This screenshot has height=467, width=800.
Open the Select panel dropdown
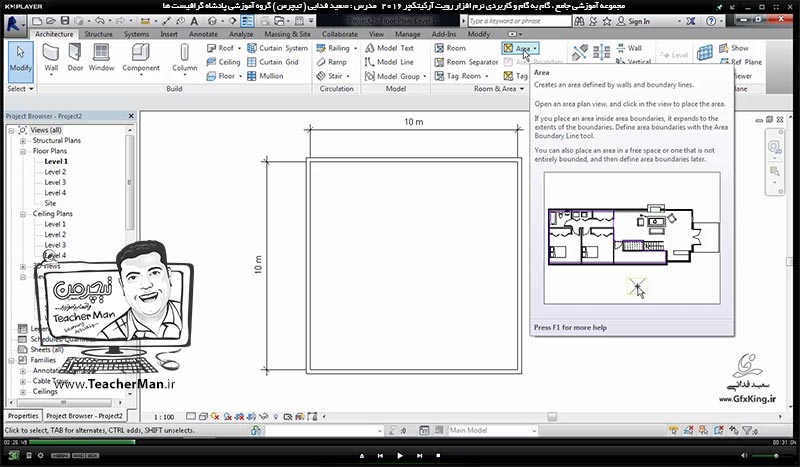(x=20, y=89)
